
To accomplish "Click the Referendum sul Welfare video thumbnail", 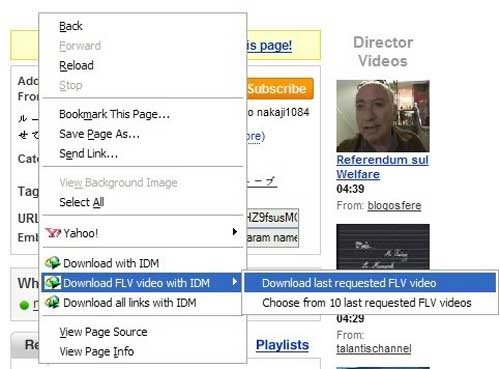I will pyautogui.click(x=383, y=116).
